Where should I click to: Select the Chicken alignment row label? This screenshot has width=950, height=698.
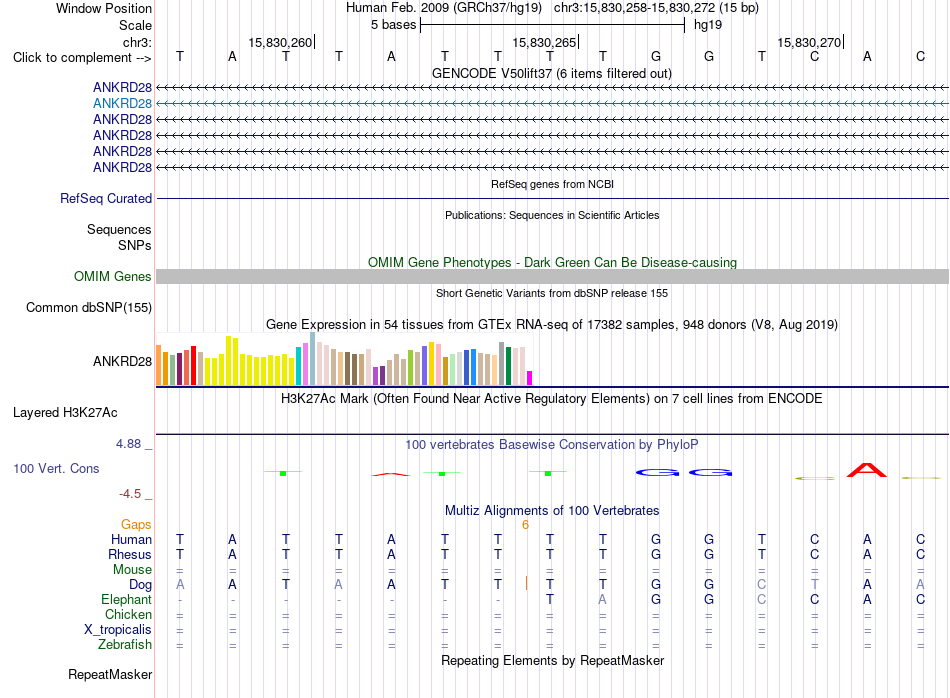point(128,614)
